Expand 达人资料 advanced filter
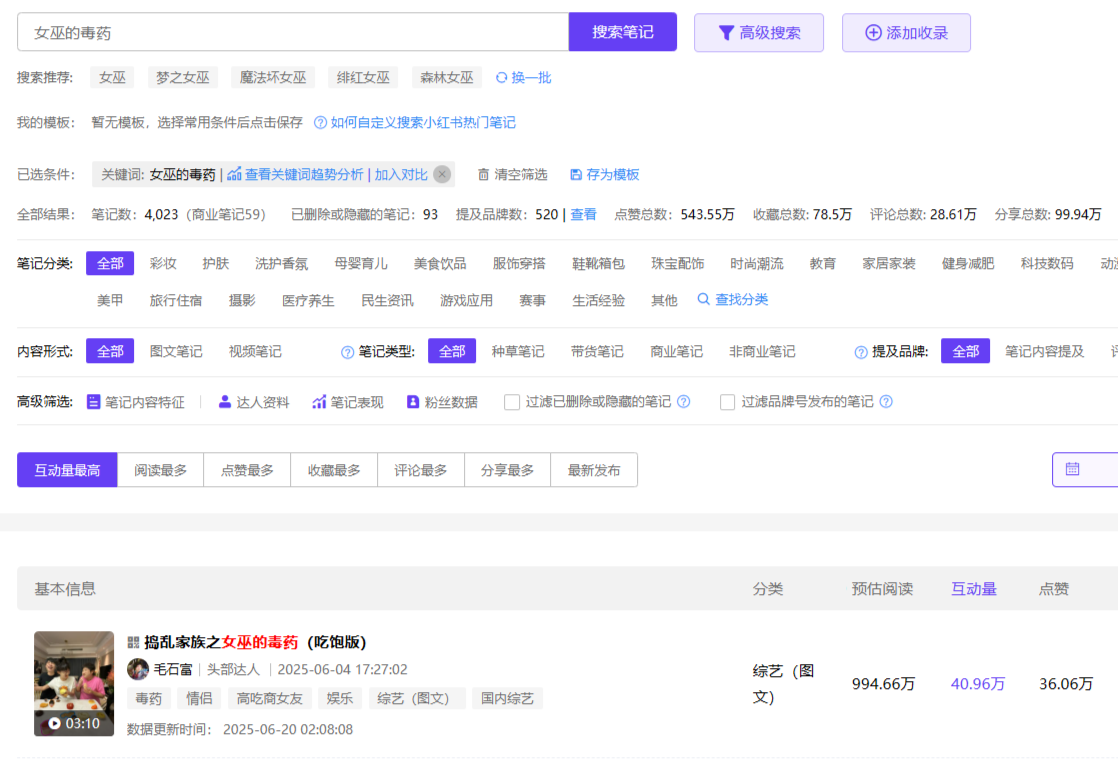The height and width of the screenshot is (769, 1118). [254, 402]
